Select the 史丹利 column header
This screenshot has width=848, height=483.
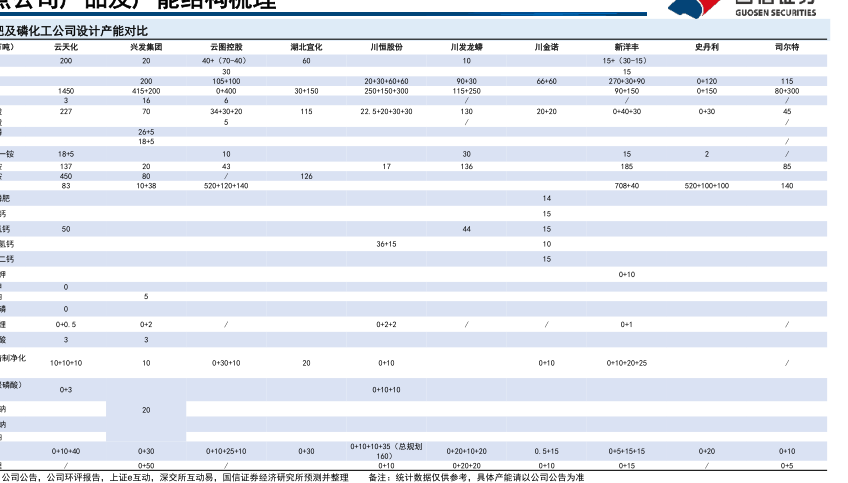[706, 47]
